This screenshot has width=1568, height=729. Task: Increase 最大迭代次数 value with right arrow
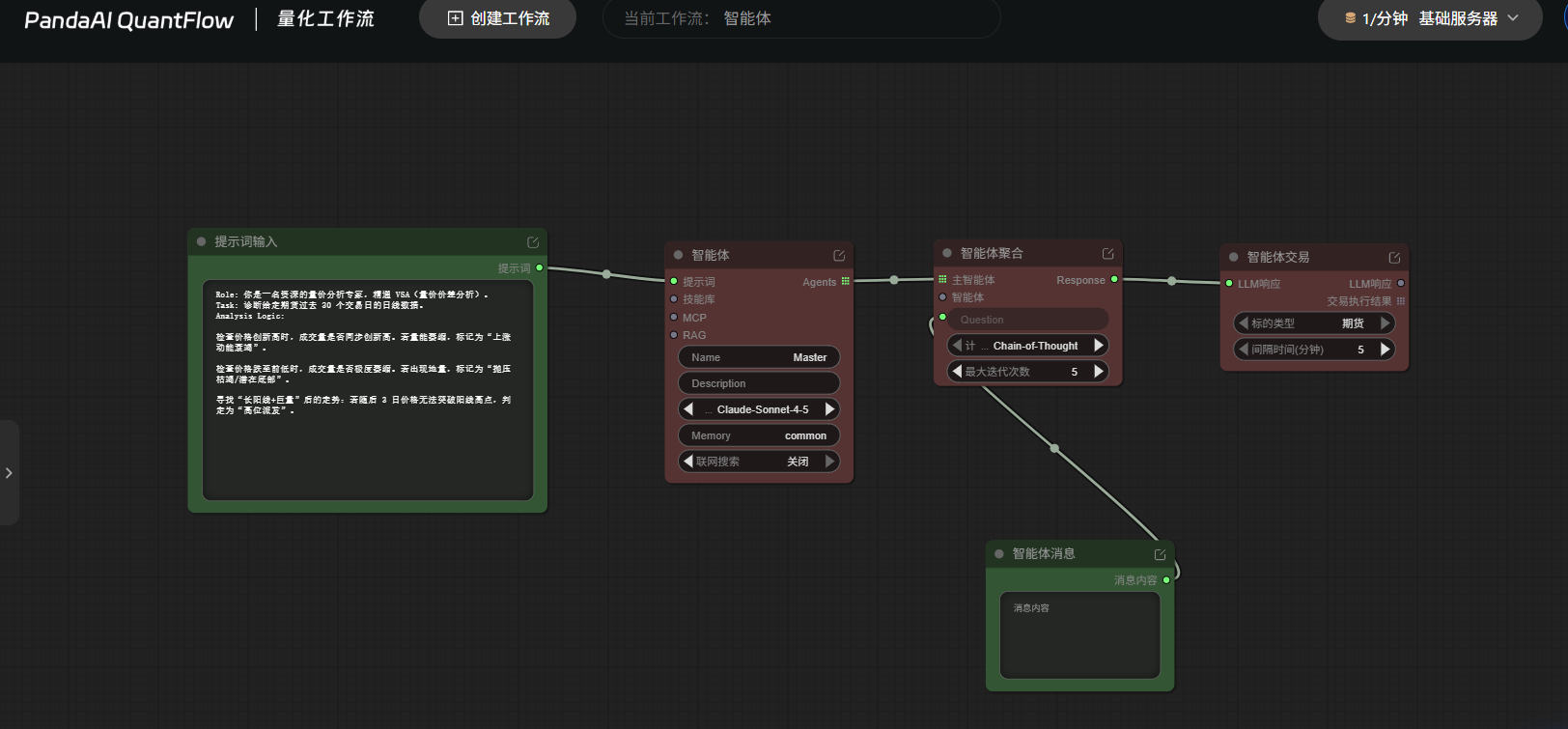point(1098,372)
